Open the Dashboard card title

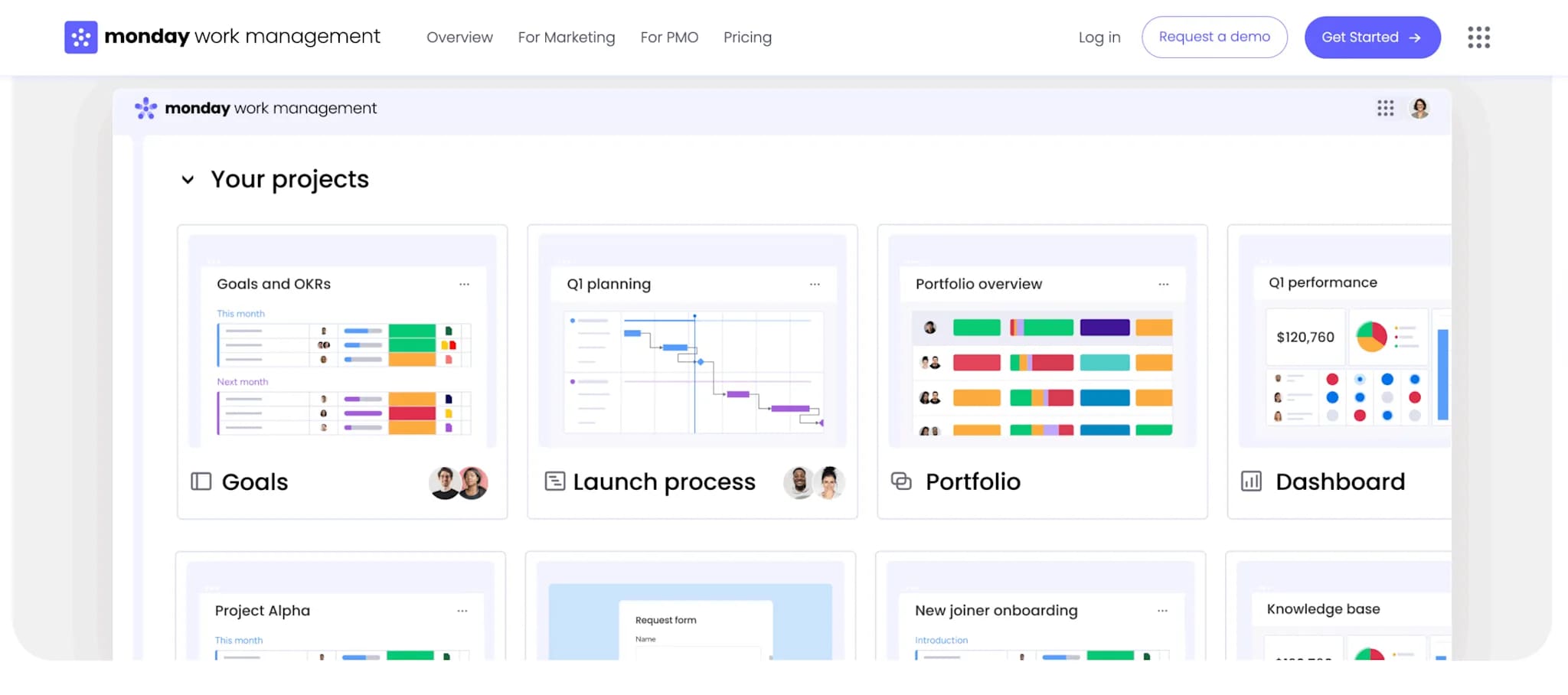click(x=1340, y=481)
